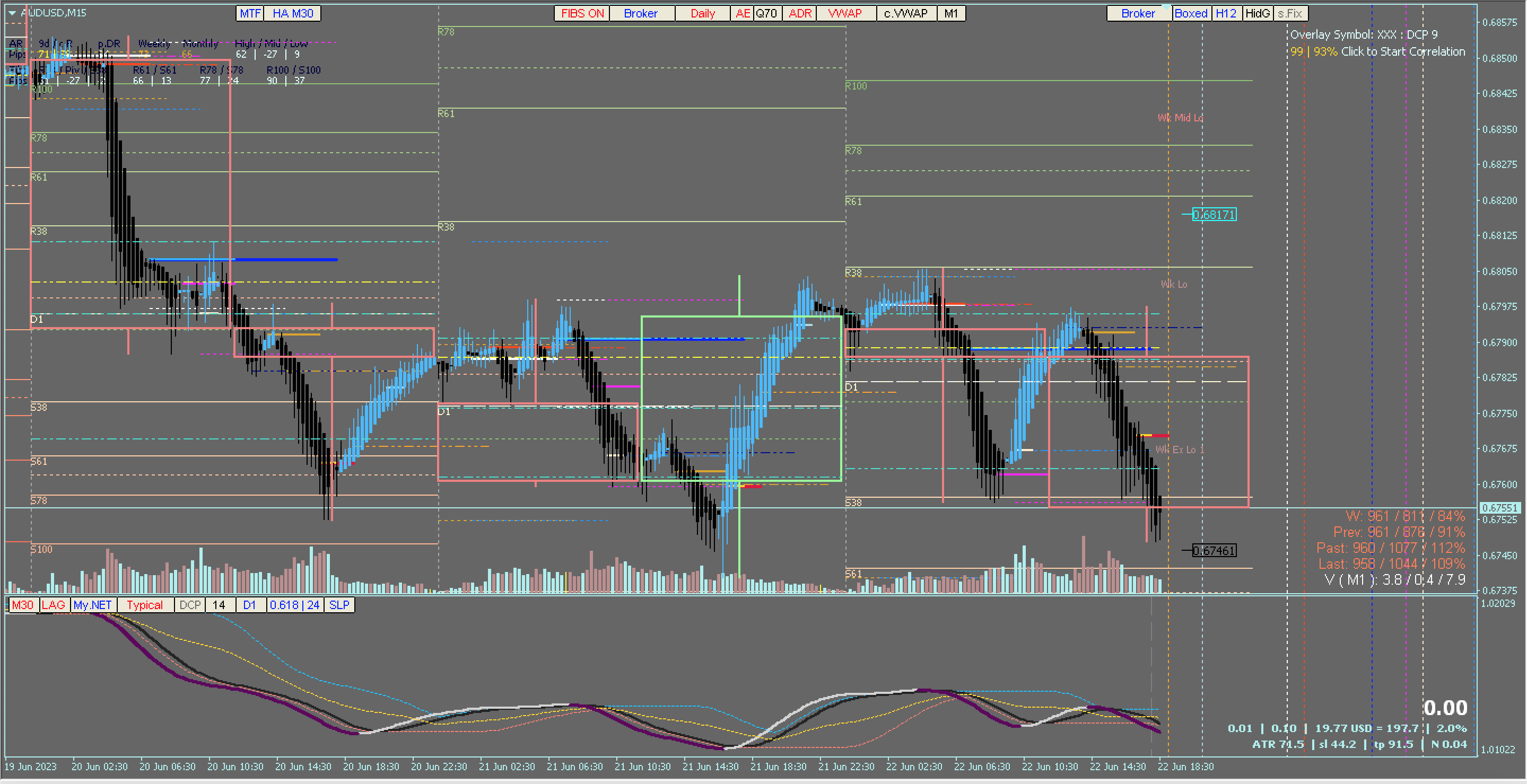The width and height of the screenshot is (1527, 784).
Task: Click the s.Fix toolbar button
Action: point(1290,13)
